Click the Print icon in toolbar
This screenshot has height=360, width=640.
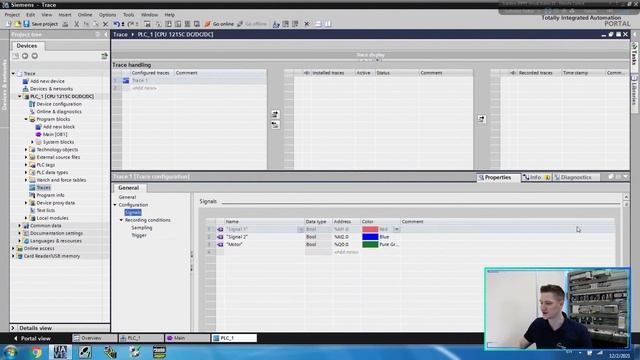tap(65, 24)
